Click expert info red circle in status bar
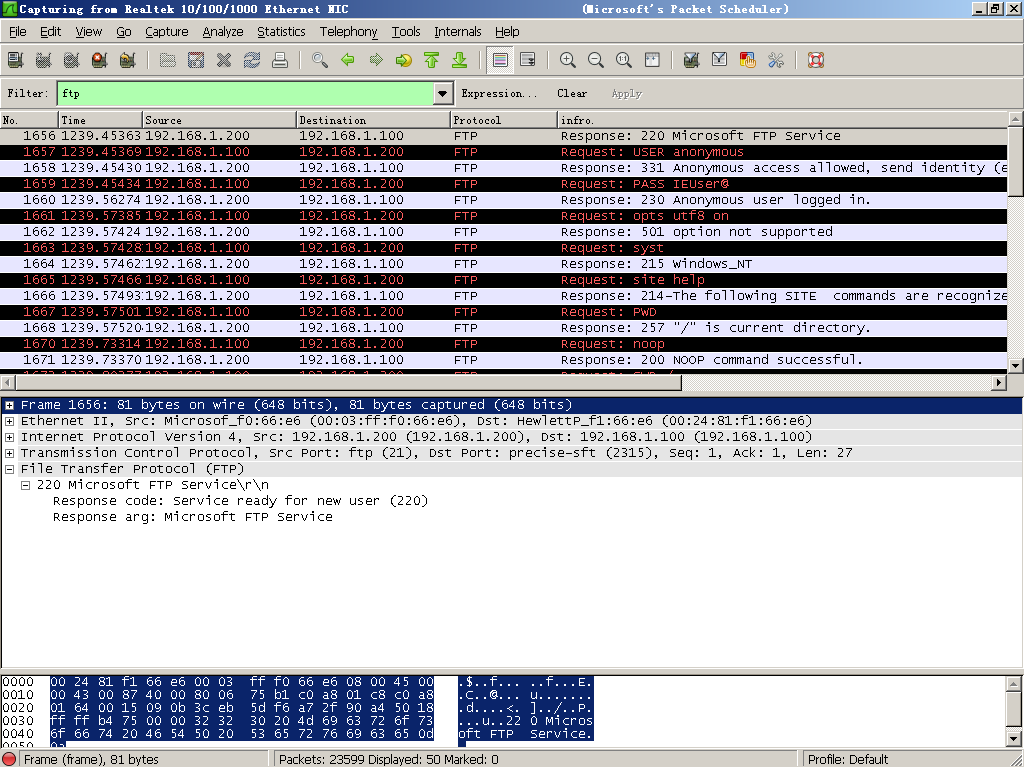Viewport: 1024px width, 768px height. tap(10, 760)
